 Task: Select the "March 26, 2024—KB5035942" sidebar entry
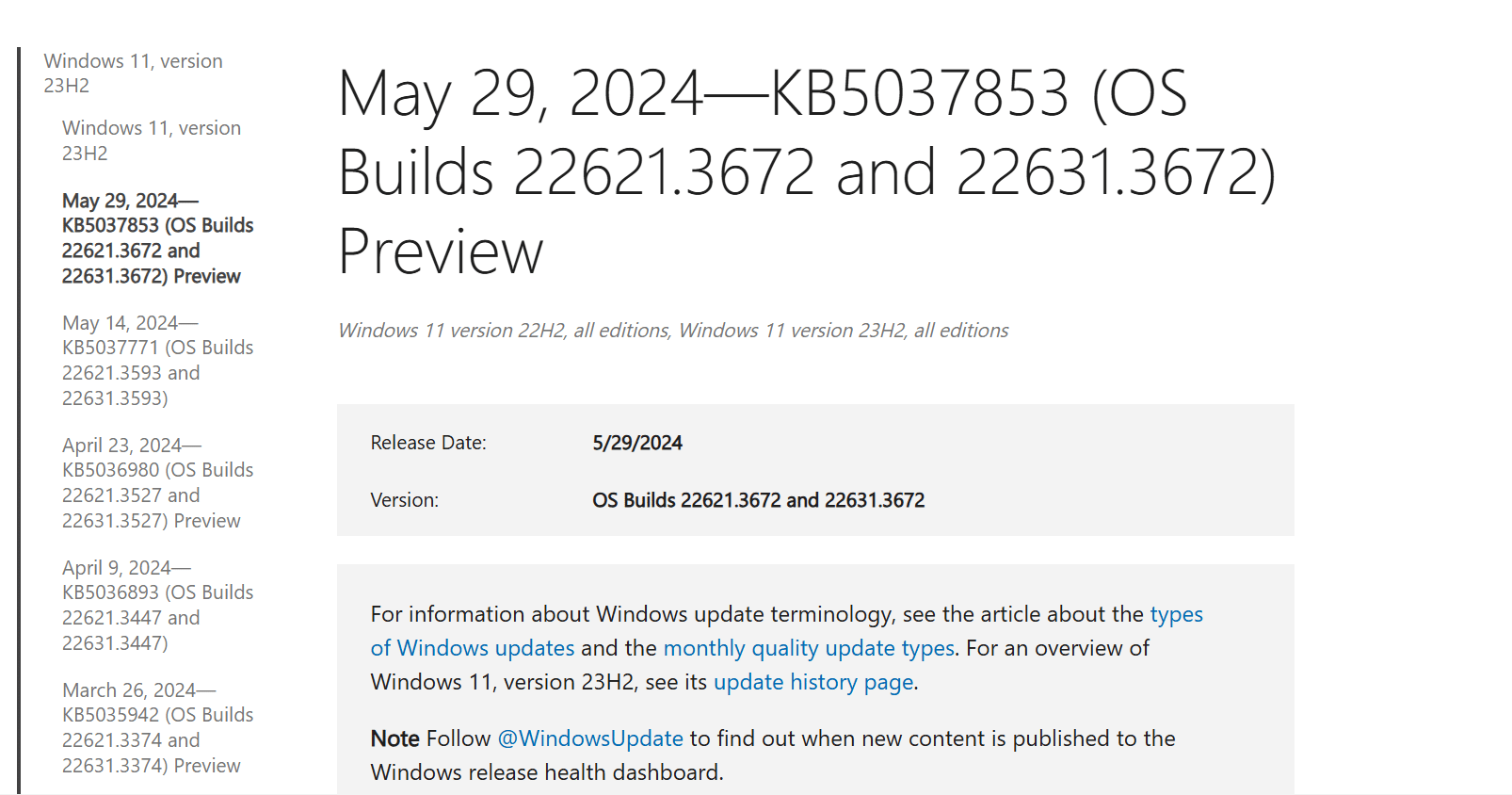point(157,727)
